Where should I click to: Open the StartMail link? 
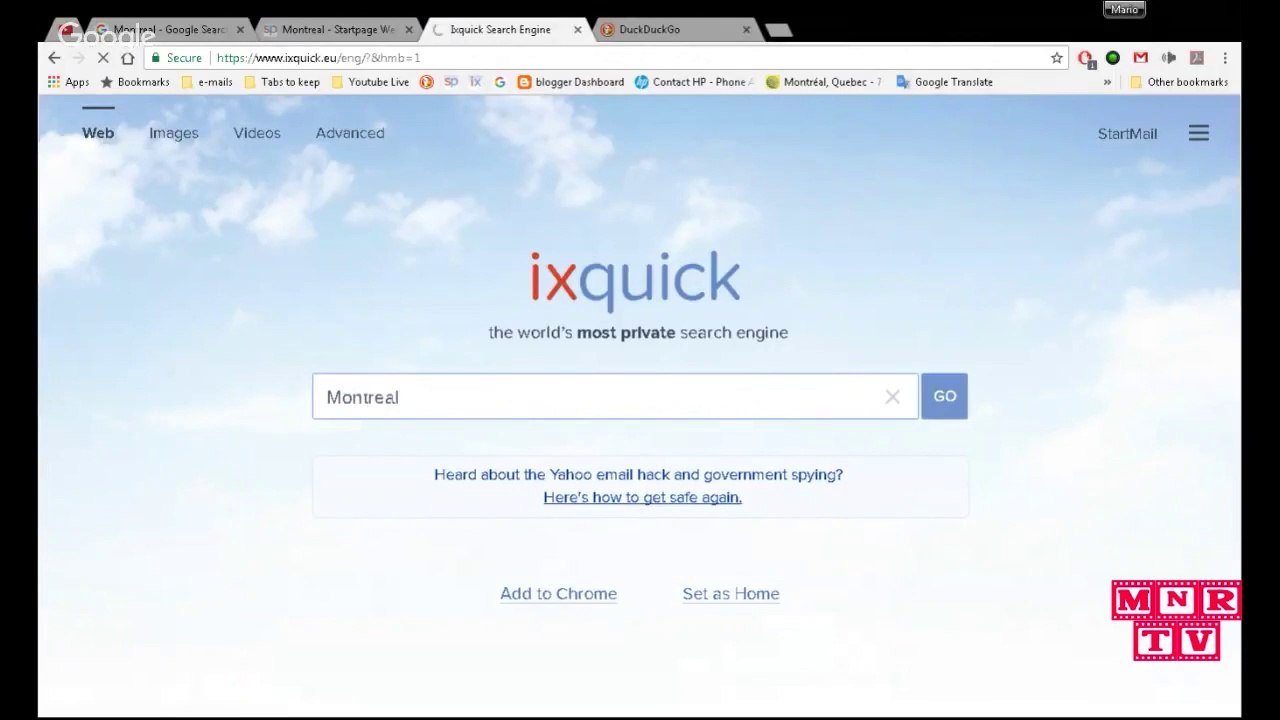point(1127,134)
